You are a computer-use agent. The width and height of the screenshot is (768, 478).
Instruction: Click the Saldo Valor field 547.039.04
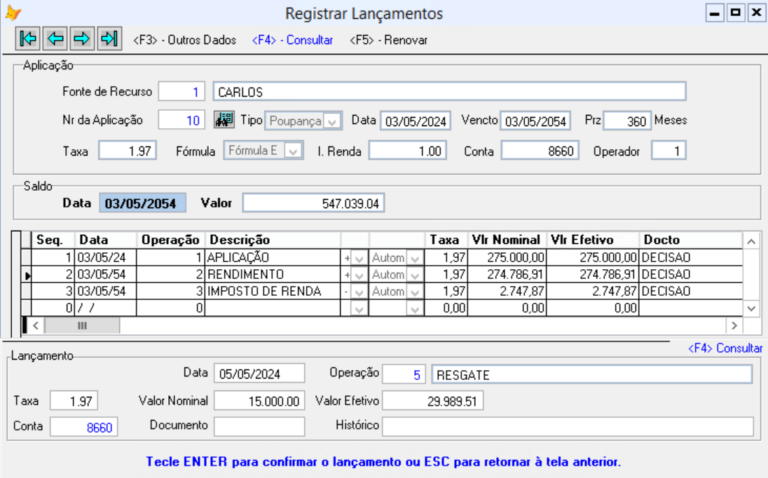tap(313, 203)
